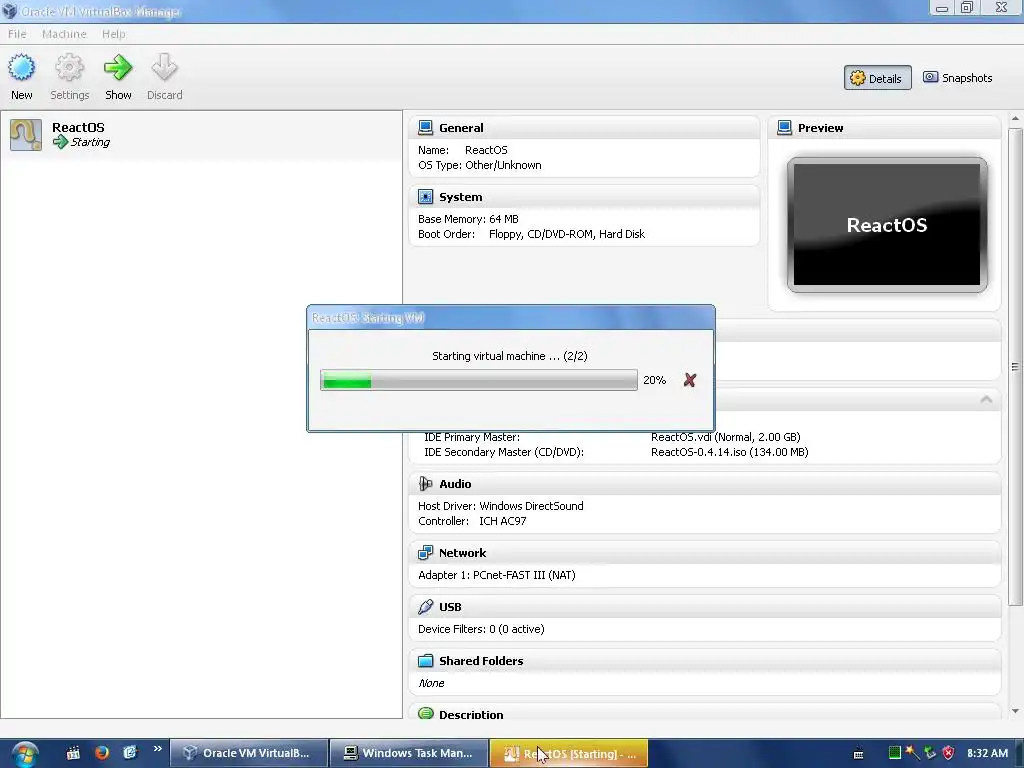Click the ReactOS-0.4.14.iso value text
Screen dimensions: 1024x768
pos(729,452)
